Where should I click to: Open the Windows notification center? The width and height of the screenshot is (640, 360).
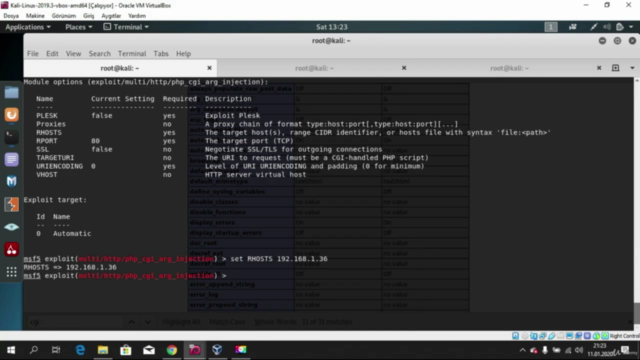coord(625,350)
